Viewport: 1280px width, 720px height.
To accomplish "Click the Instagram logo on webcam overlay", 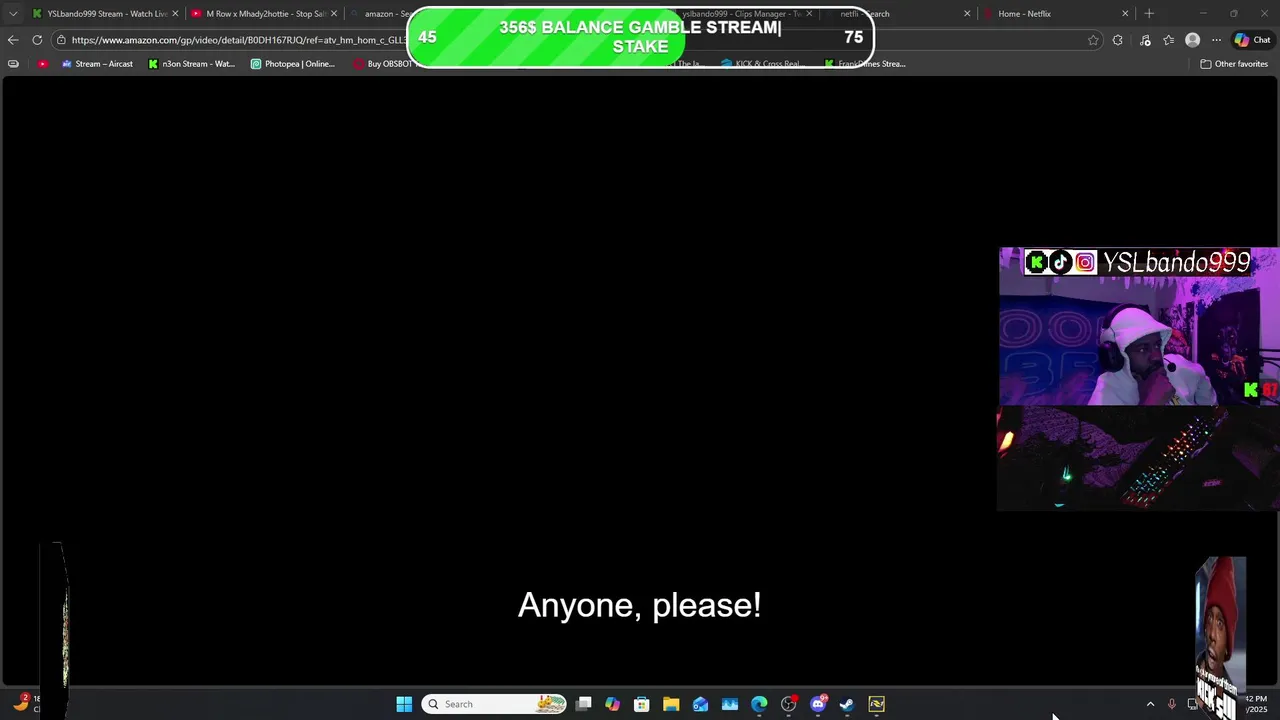I will click(1085, 263).
